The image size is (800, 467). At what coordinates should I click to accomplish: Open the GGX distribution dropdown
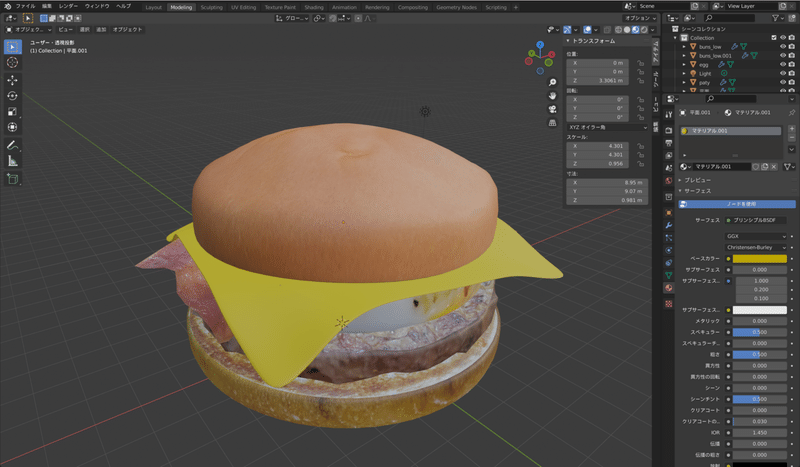pos(756,236)
